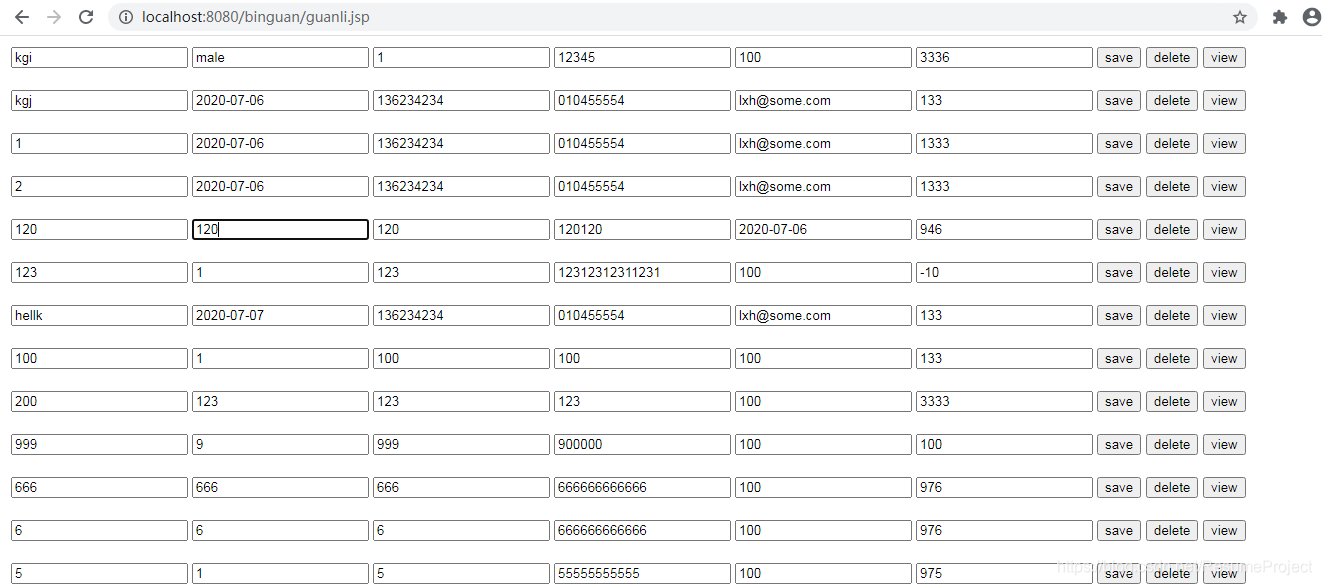Edit the field with value 12312312311231
The height and width of the screenshot is (585, 1322).
pos(642,273)
